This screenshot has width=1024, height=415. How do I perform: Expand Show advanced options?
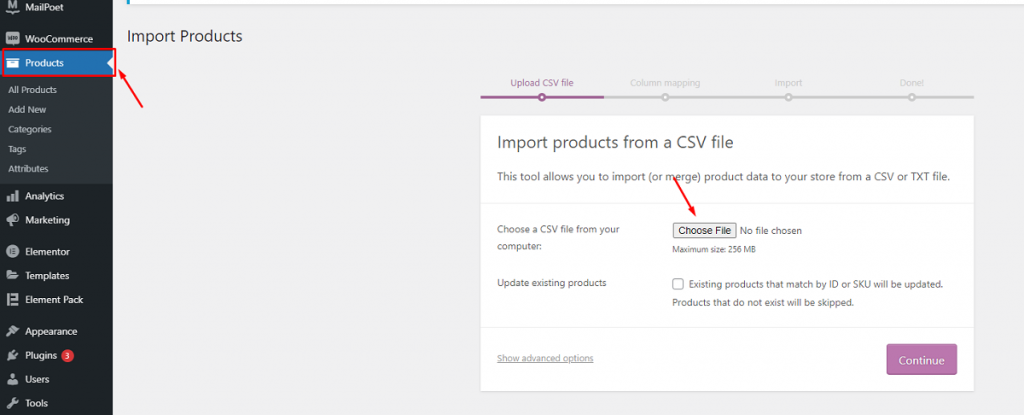(545, 358)
